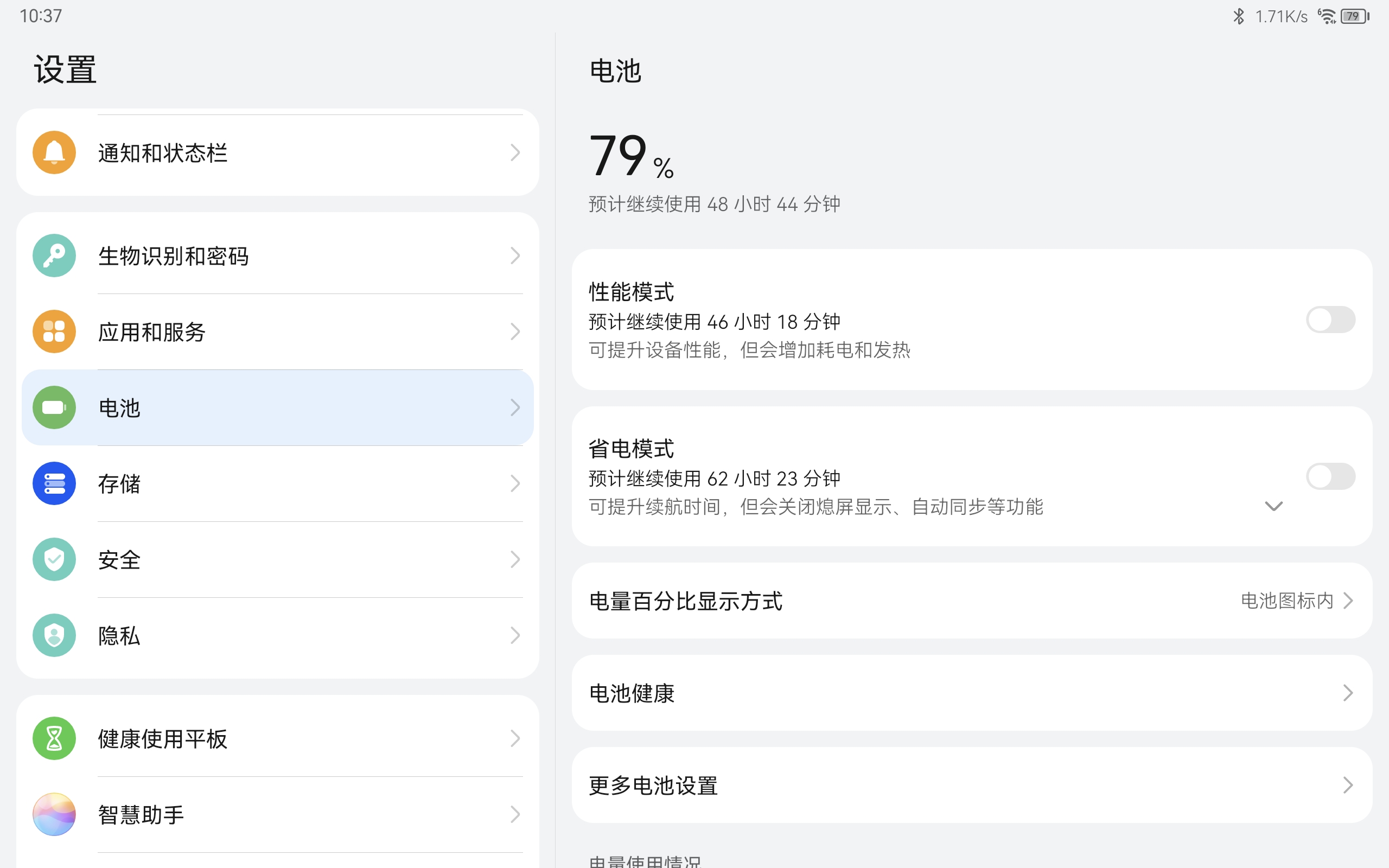Click the arrow on the 存储 row
1389x868 pixels.
515,483
